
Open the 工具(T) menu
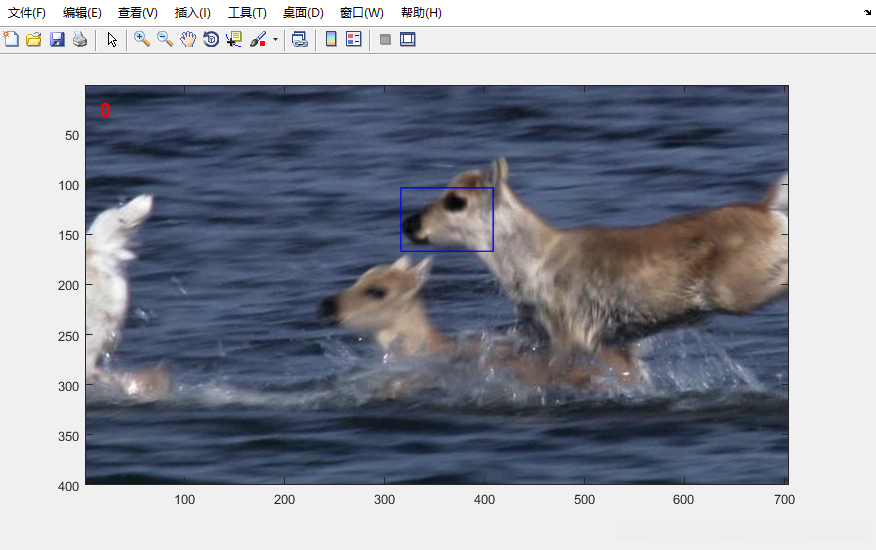(247, 13)
